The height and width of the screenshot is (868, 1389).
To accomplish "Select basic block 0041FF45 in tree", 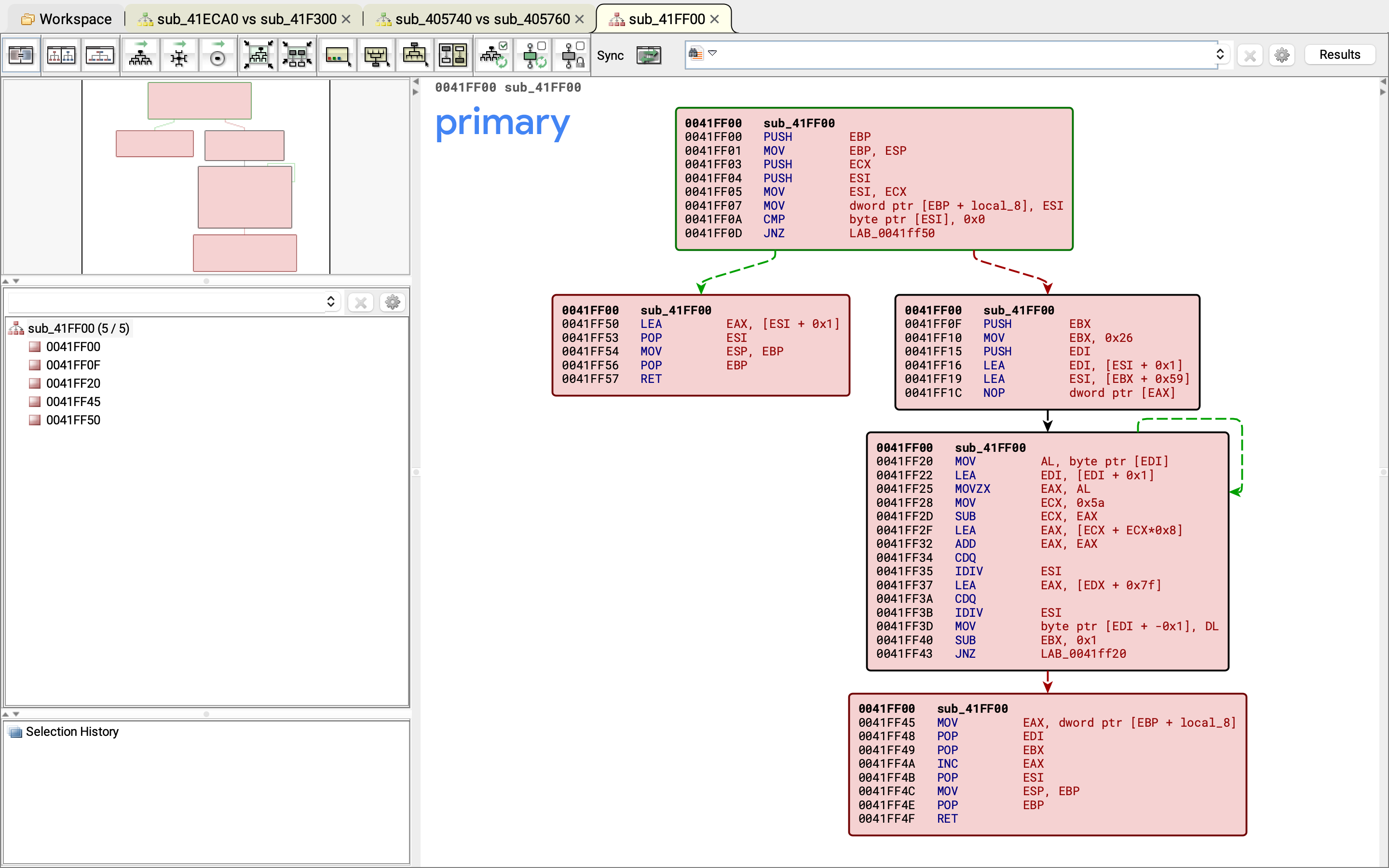I will pos(73,402).
